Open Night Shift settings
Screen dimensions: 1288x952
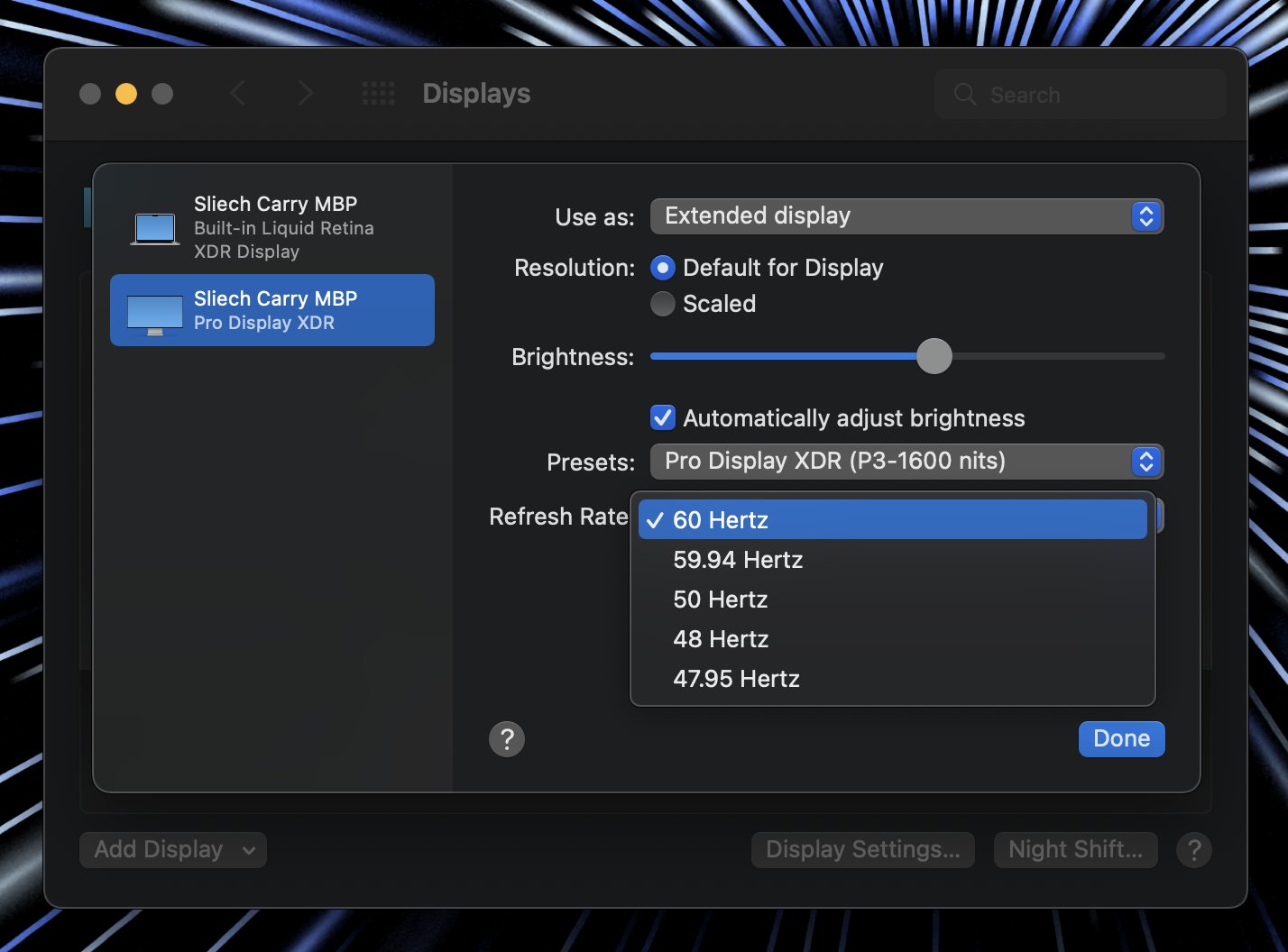click(1075, 849)
